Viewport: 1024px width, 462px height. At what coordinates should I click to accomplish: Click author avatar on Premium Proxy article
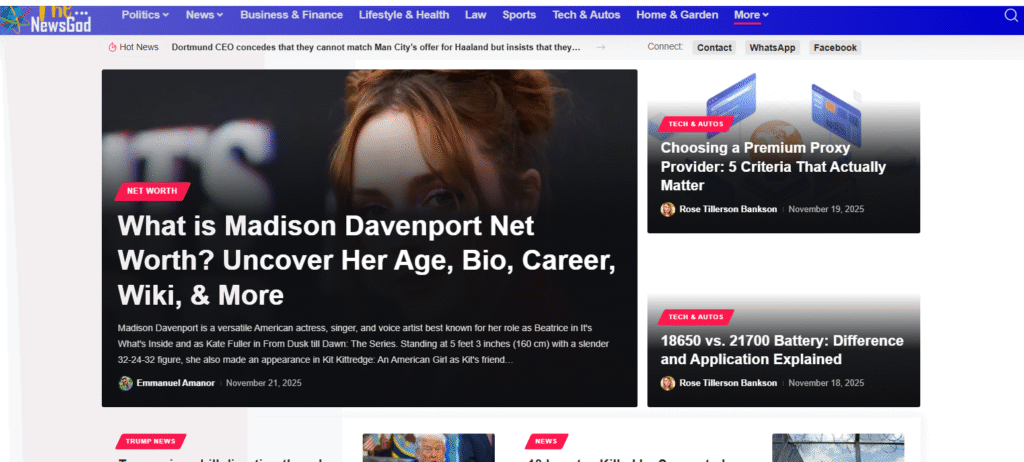click(667, 209)
